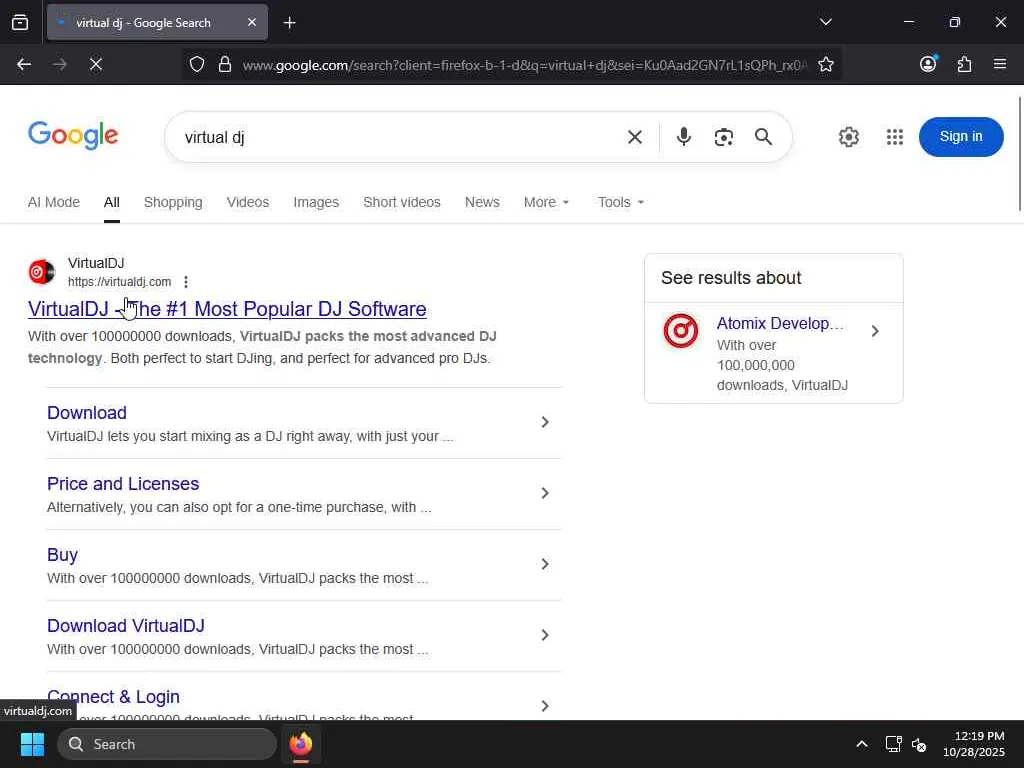The width and height of the screenshot is (1024, 768).
Task: Open options menu beside virtualdj.com URL
Action: (x=186, y=282)
